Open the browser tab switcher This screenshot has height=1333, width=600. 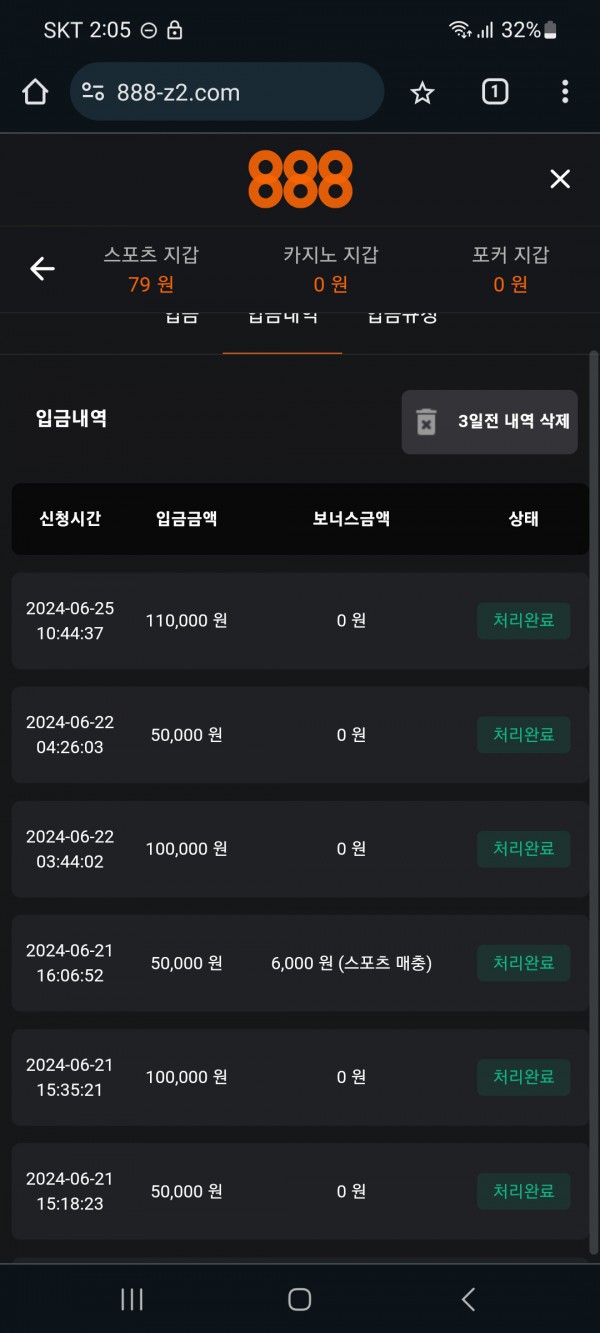495,93
